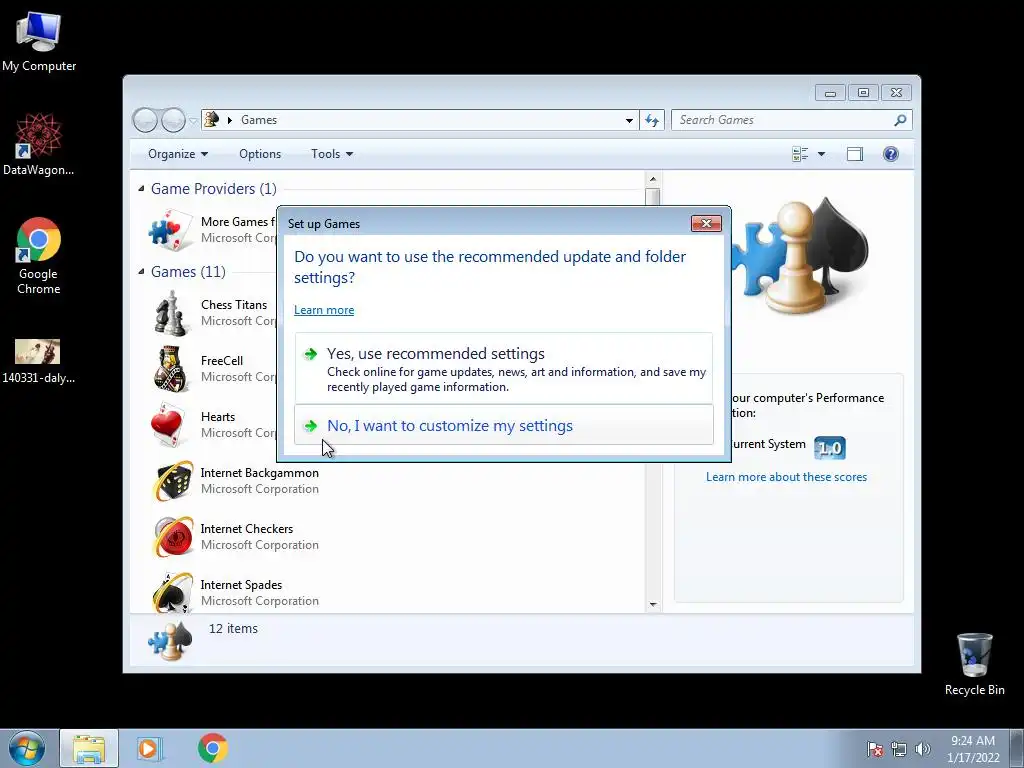This screenshot has width=1024, height=768.
Task: Click the network tray icon
Action: [x=899, y=749]
